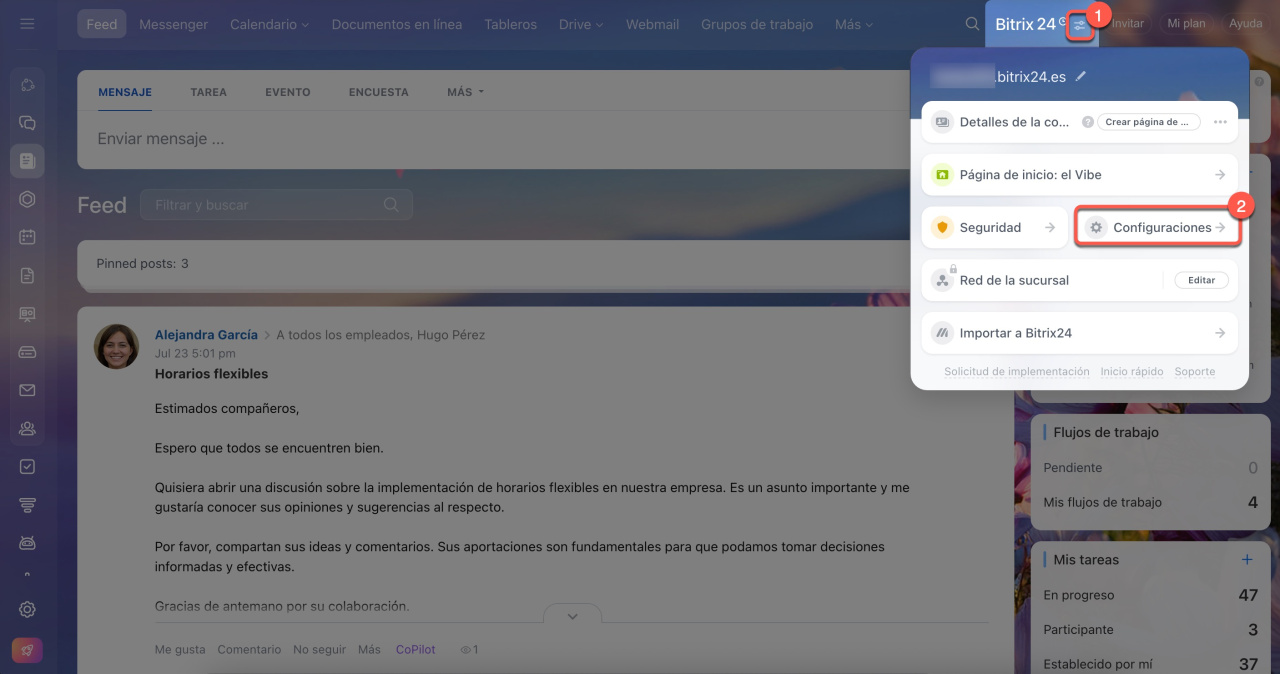Click the question mark beside Detalles de la co...
The height and width of the screenshot is (674, 1280).
point(1088,122)
